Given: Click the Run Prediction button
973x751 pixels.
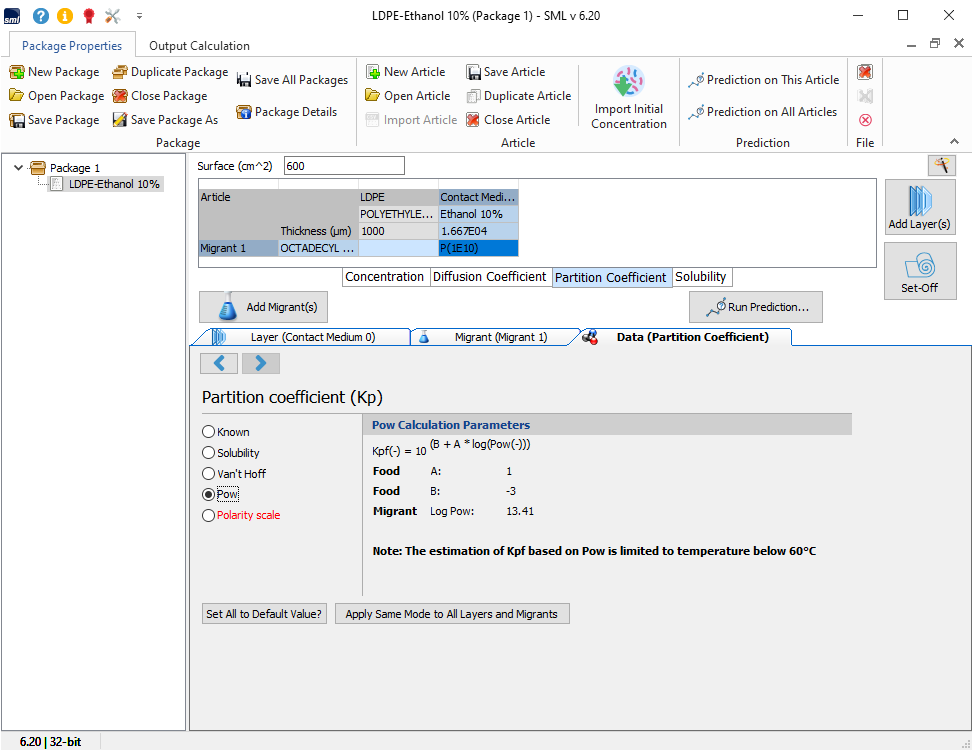Looking at the screenshot, I should pyautogui.click(x=755, y=307).
